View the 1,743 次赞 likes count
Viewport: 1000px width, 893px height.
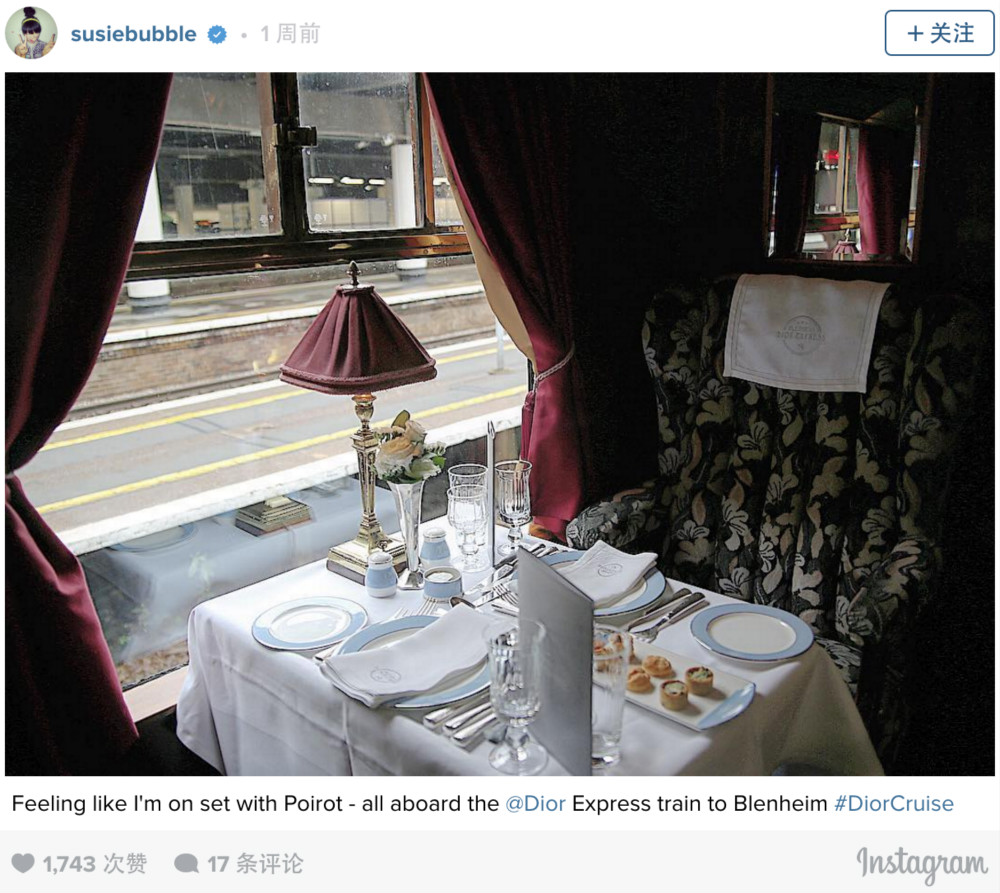(x=94, y=864)
